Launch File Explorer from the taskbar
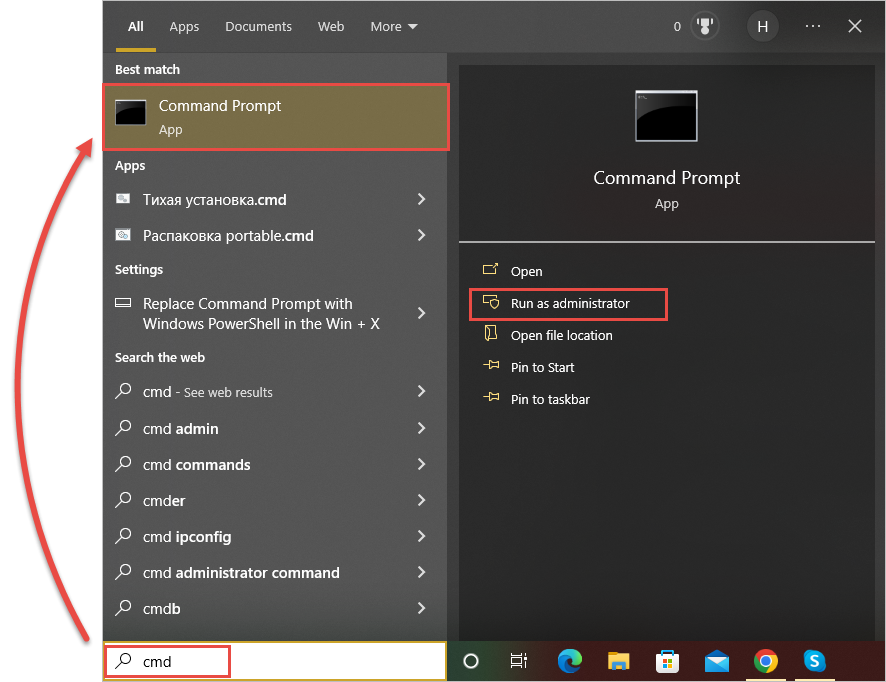 [619, 661]
